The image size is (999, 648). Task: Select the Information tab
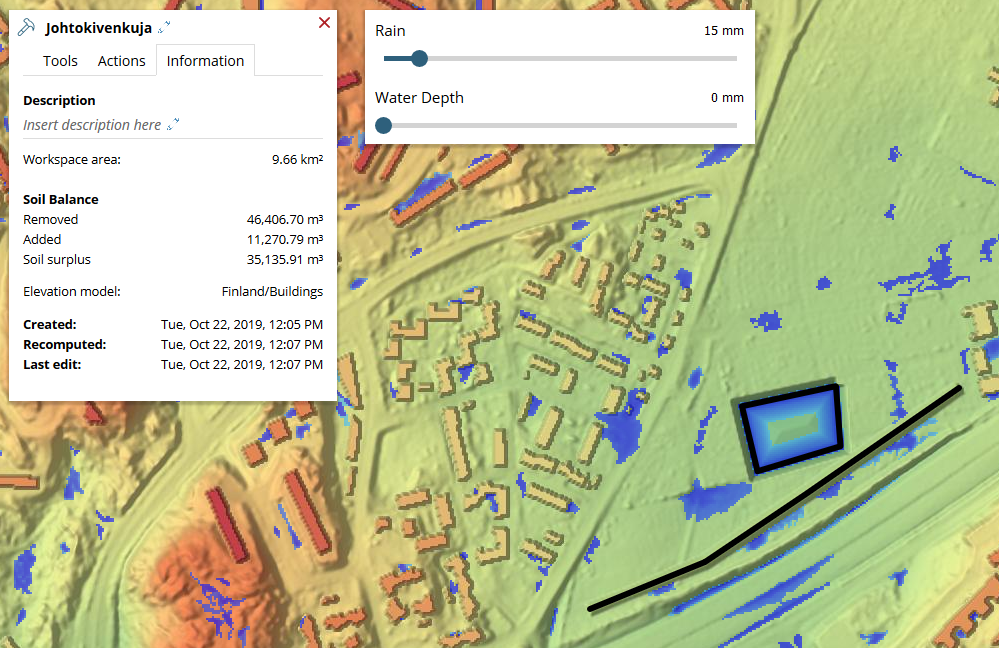[205, 61]
